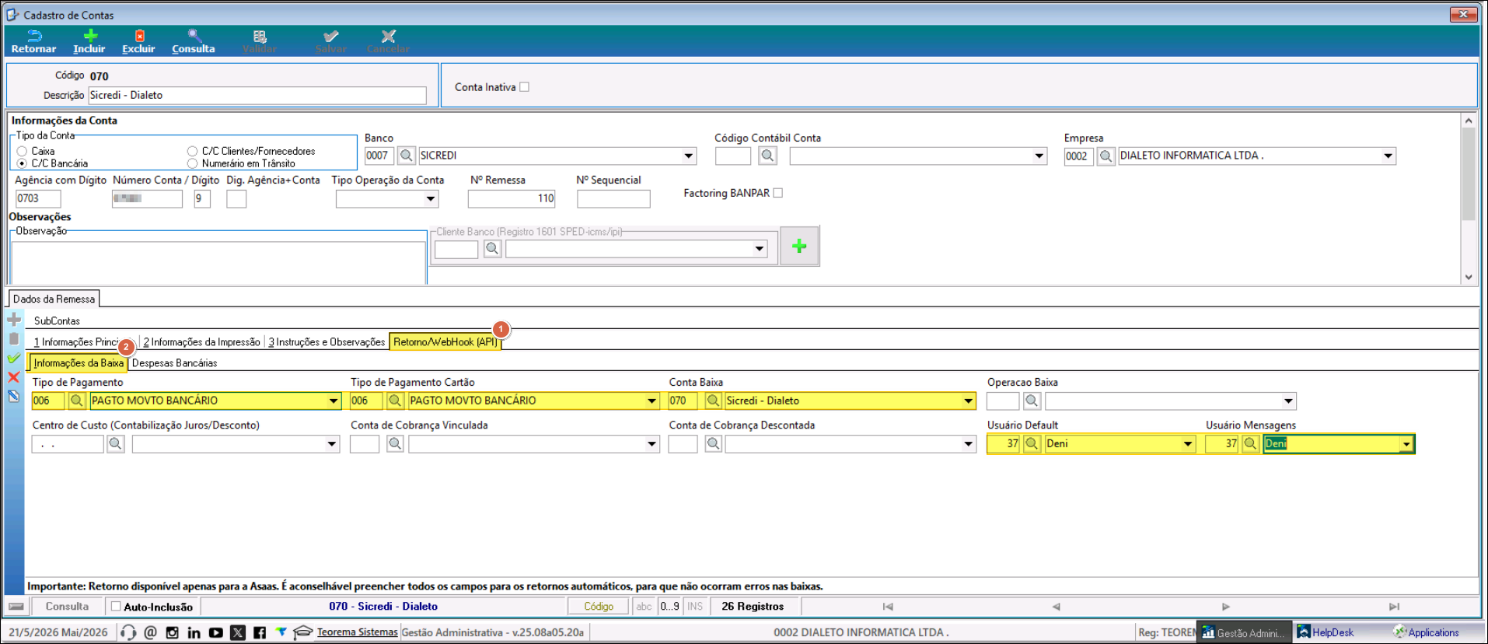Viewport: 1488px width, 644px height.
Task: Select the Caixa account type radio
Action: tap(21, 151)
